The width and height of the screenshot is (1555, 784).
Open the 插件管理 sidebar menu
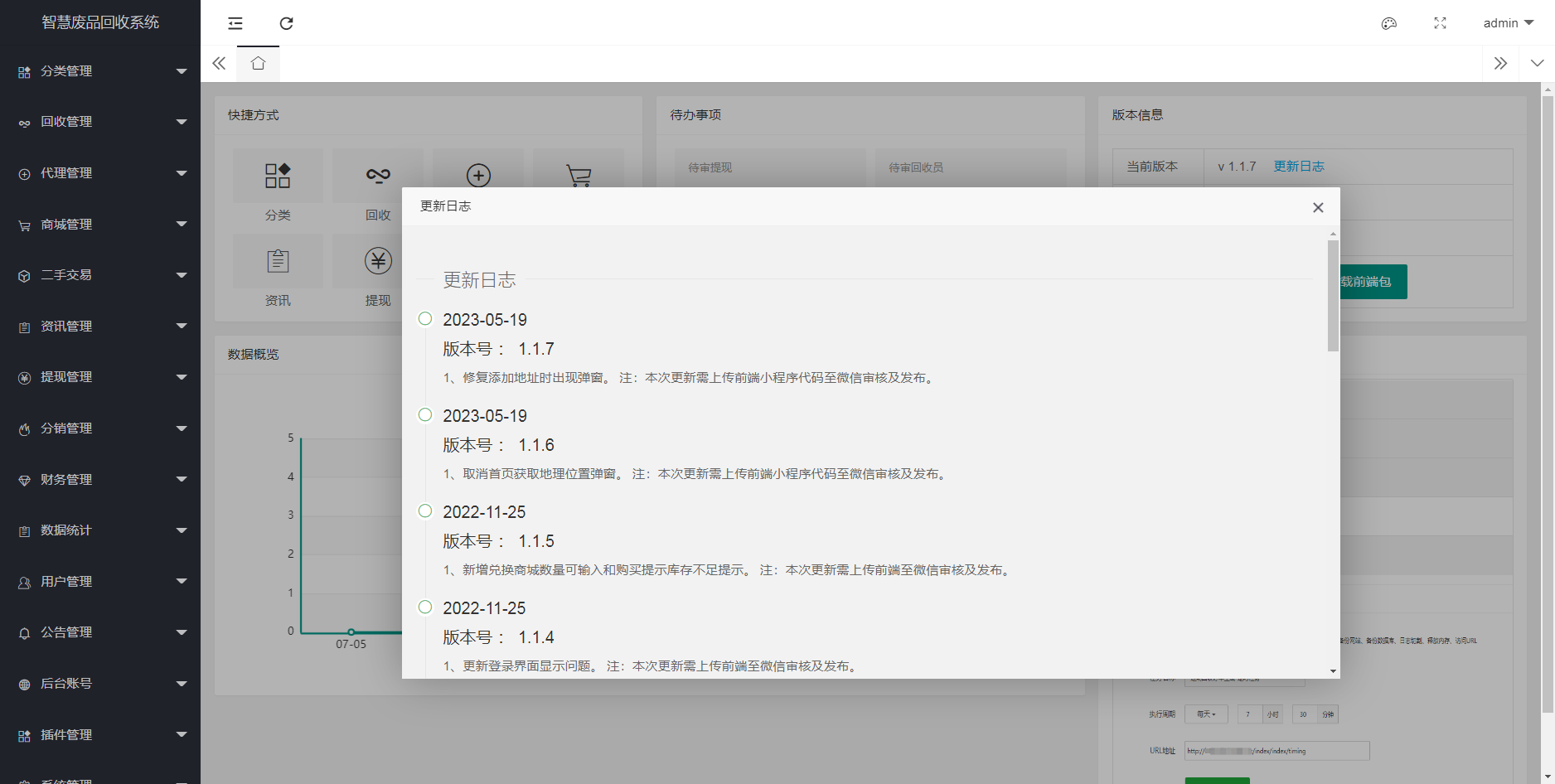point(100,735)
